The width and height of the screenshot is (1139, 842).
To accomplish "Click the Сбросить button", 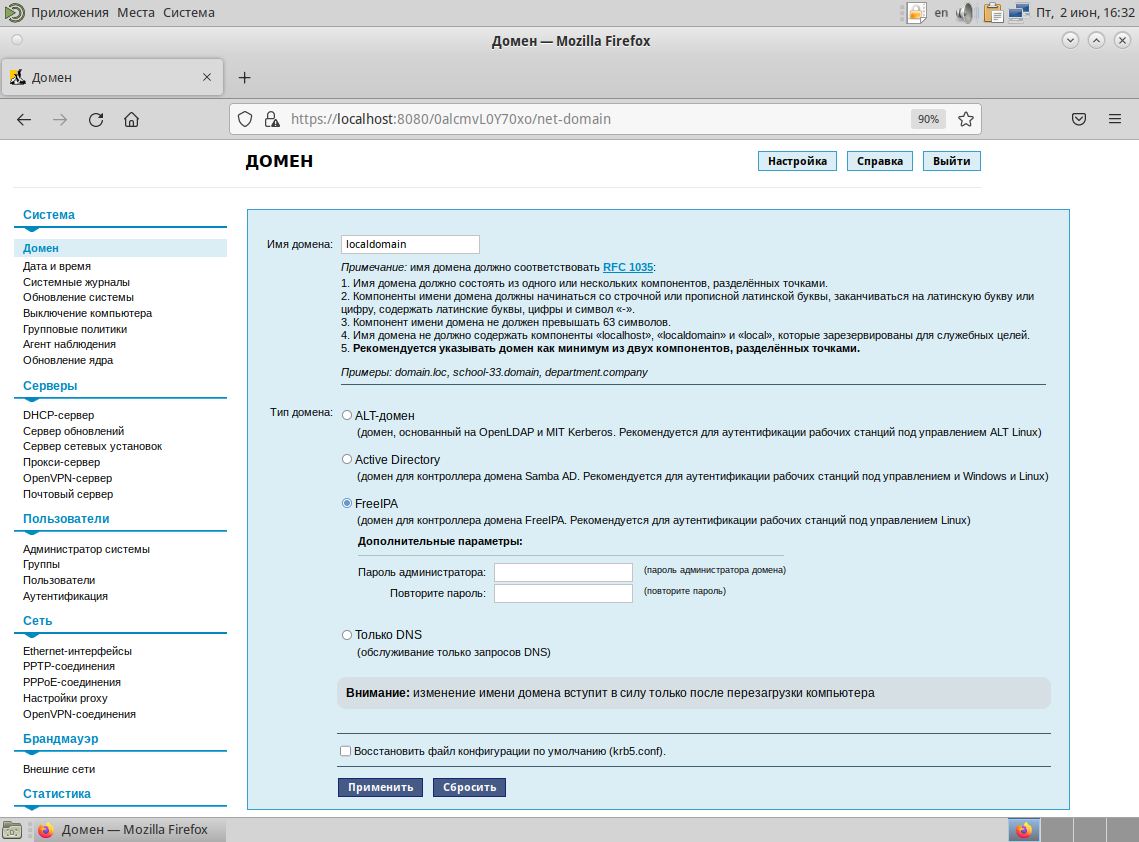I will coord(469,787).
